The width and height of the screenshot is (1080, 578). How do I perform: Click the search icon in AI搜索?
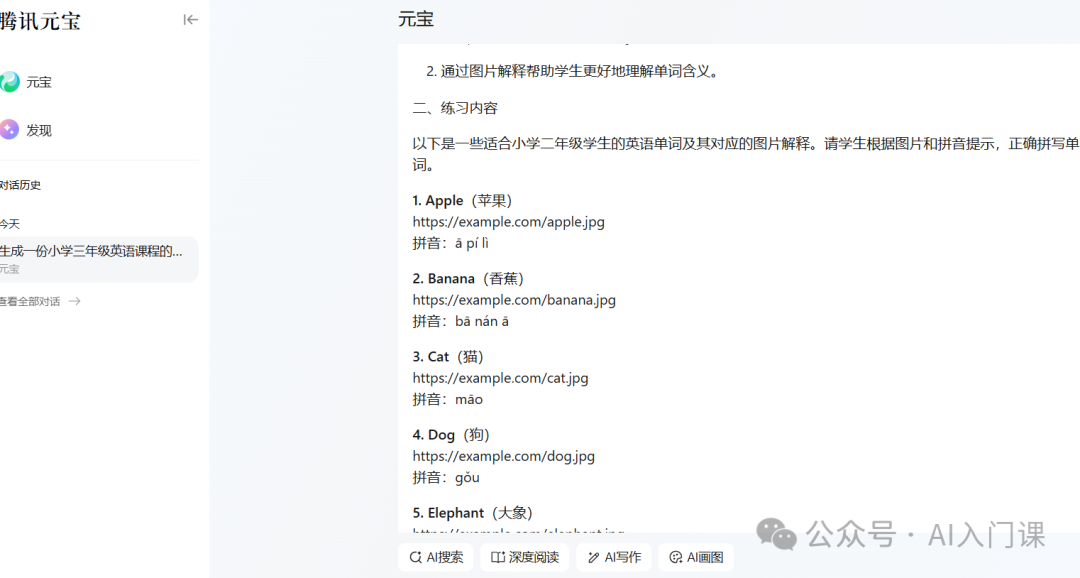(x=415, y=557)
